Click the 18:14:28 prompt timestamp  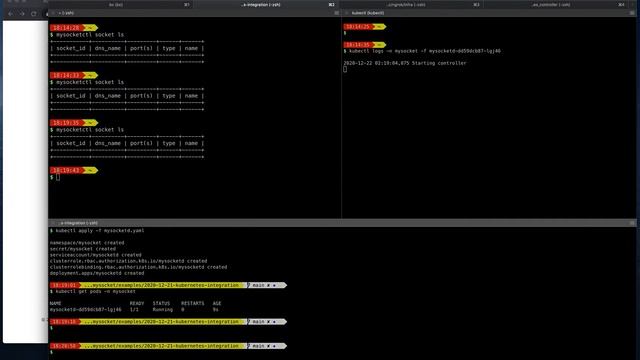click(66, 28)
